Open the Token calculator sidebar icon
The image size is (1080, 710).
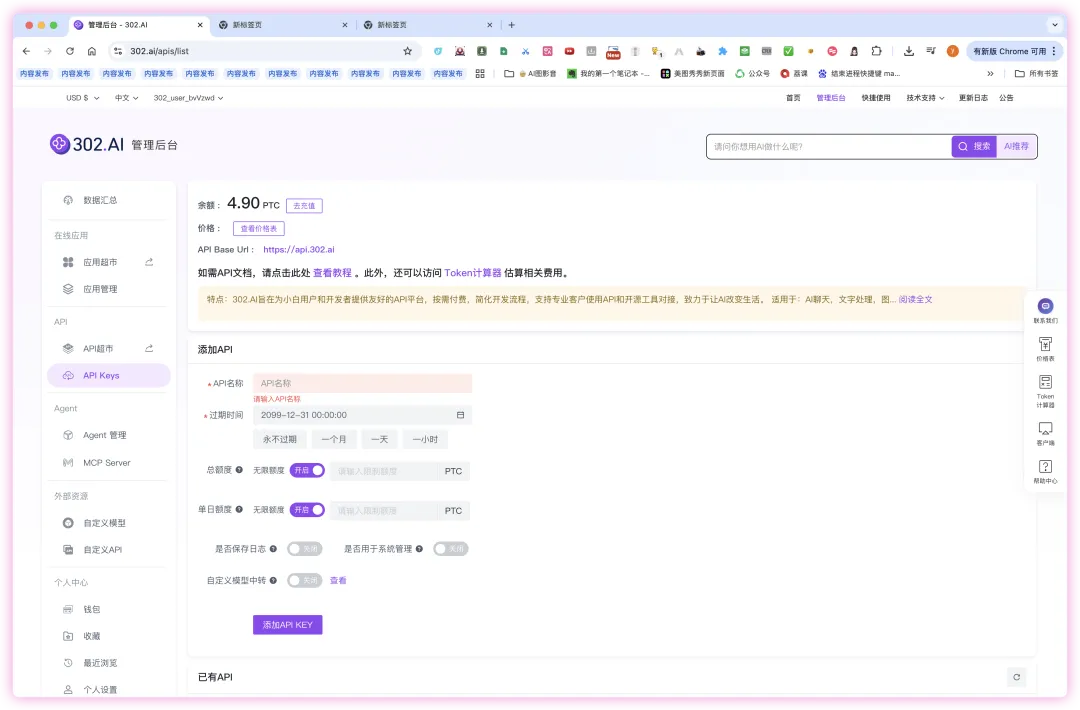point(1045,382)
